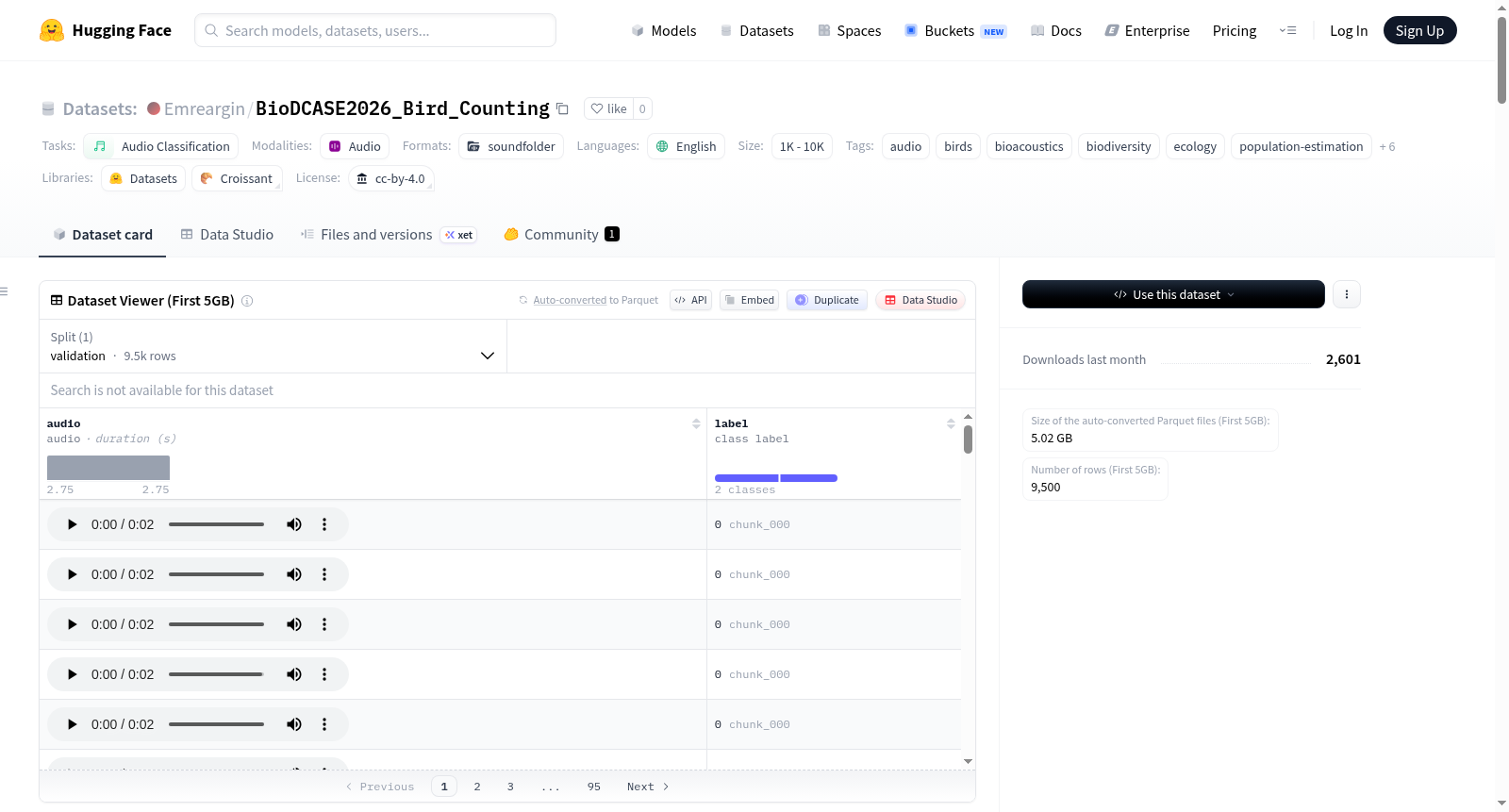Image resolution: width=1509 pixels, height=812 pixels.
Task: Open the Hugging Face logo home link
Action: (106, 30)
